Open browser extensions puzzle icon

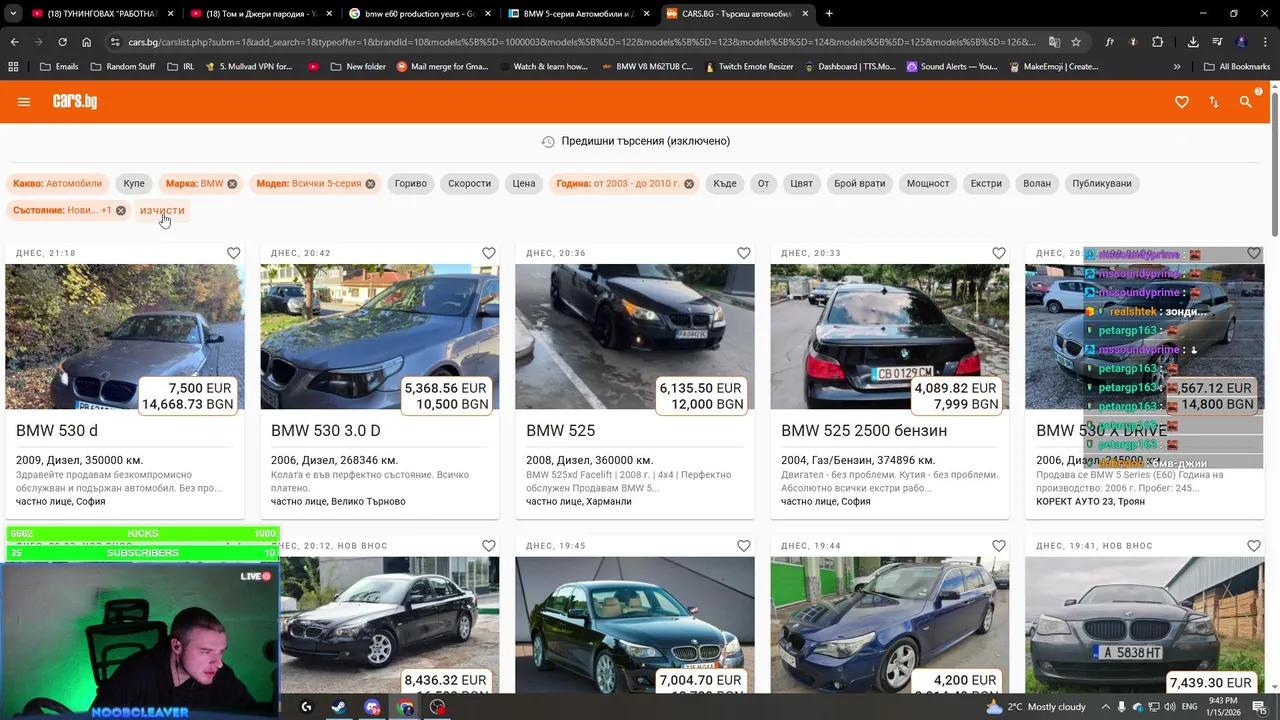coord(1158,42)
